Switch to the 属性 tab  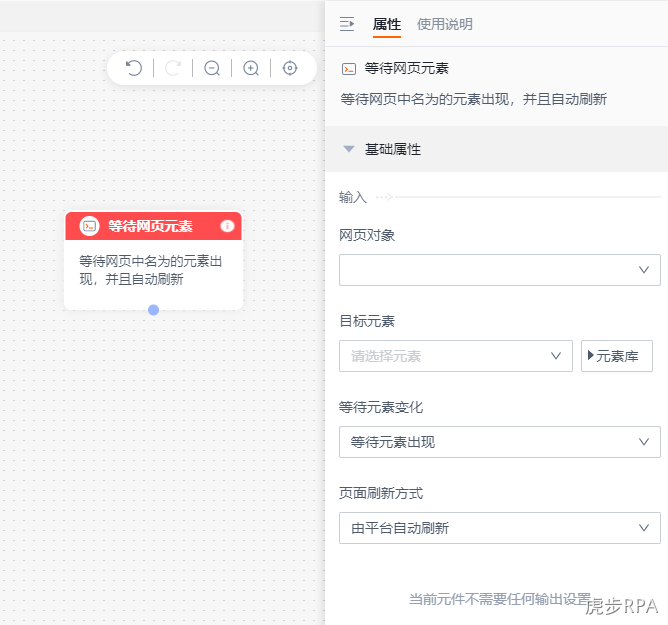tap(386, 24)
